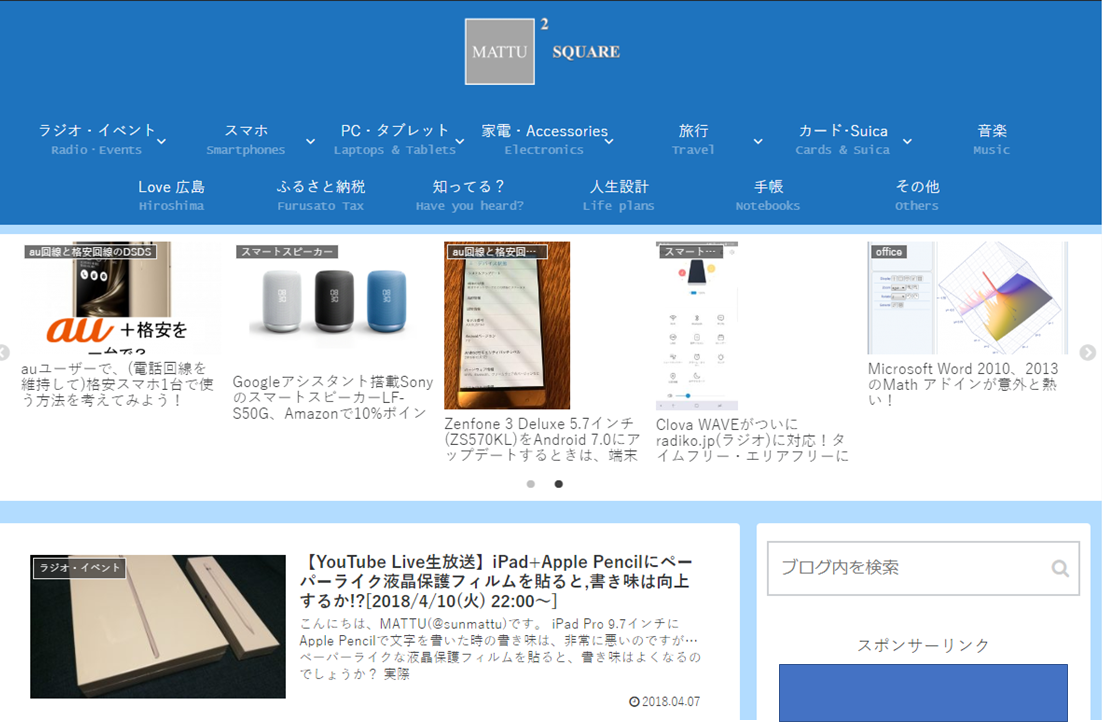Open the 音楽 Music menu item
Image resolution: width=1102 pixels, height=722 pixels.
click(x=992, y=139)
